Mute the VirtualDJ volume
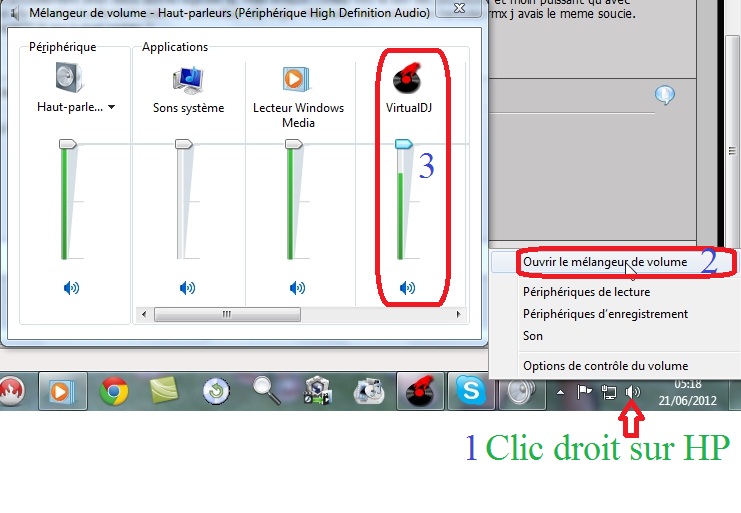This screenshot has width=741, height=513. click(407, 287)
